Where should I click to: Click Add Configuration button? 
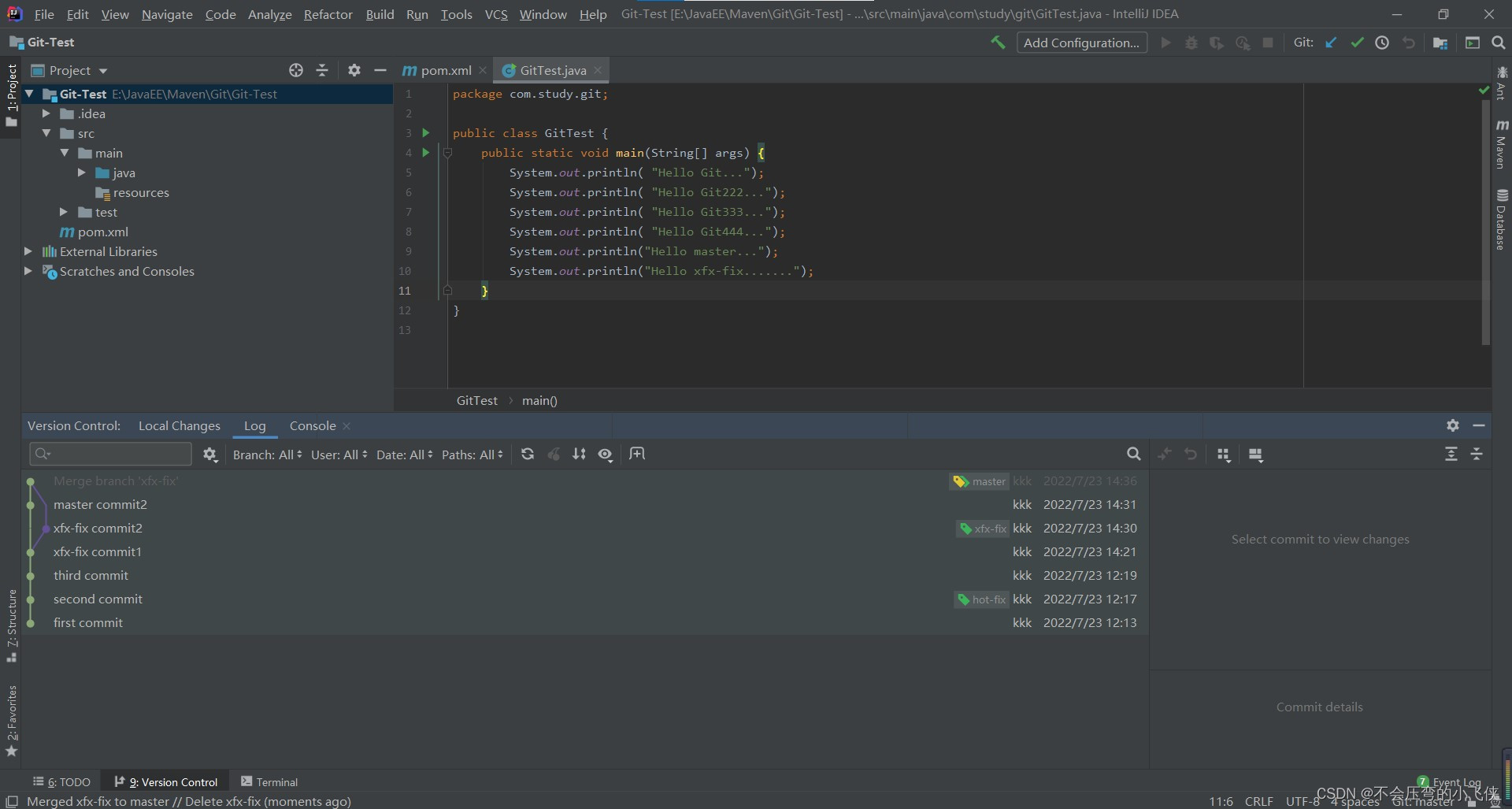point(1081,43)
